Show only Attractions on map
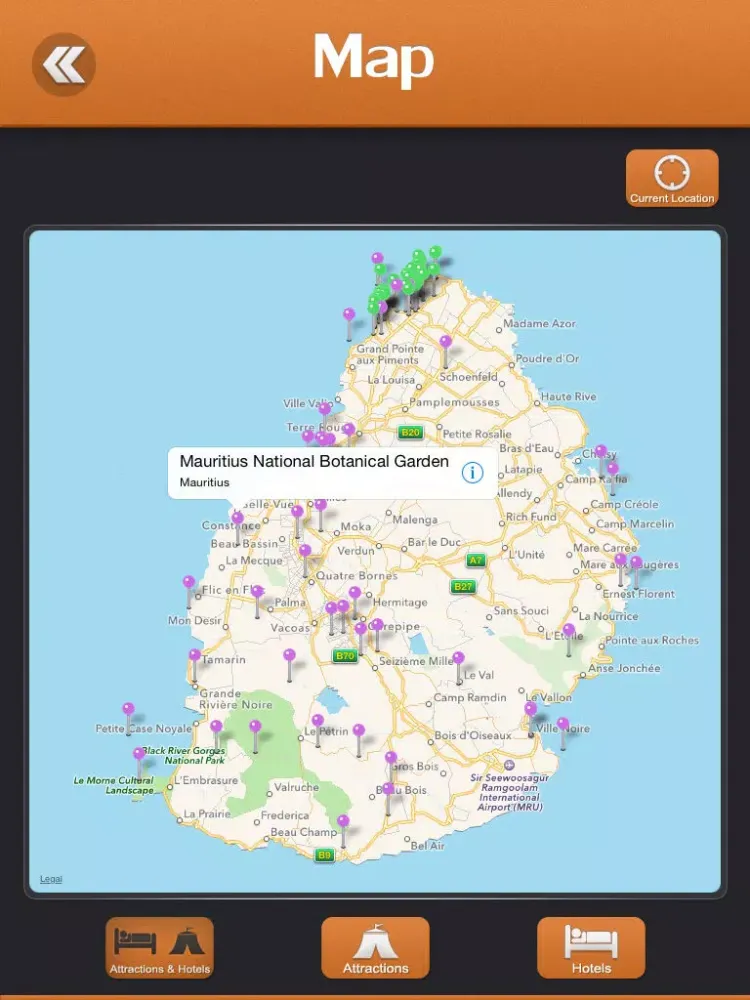Viewport: 750px width, 1000px height. click(375, 947)
